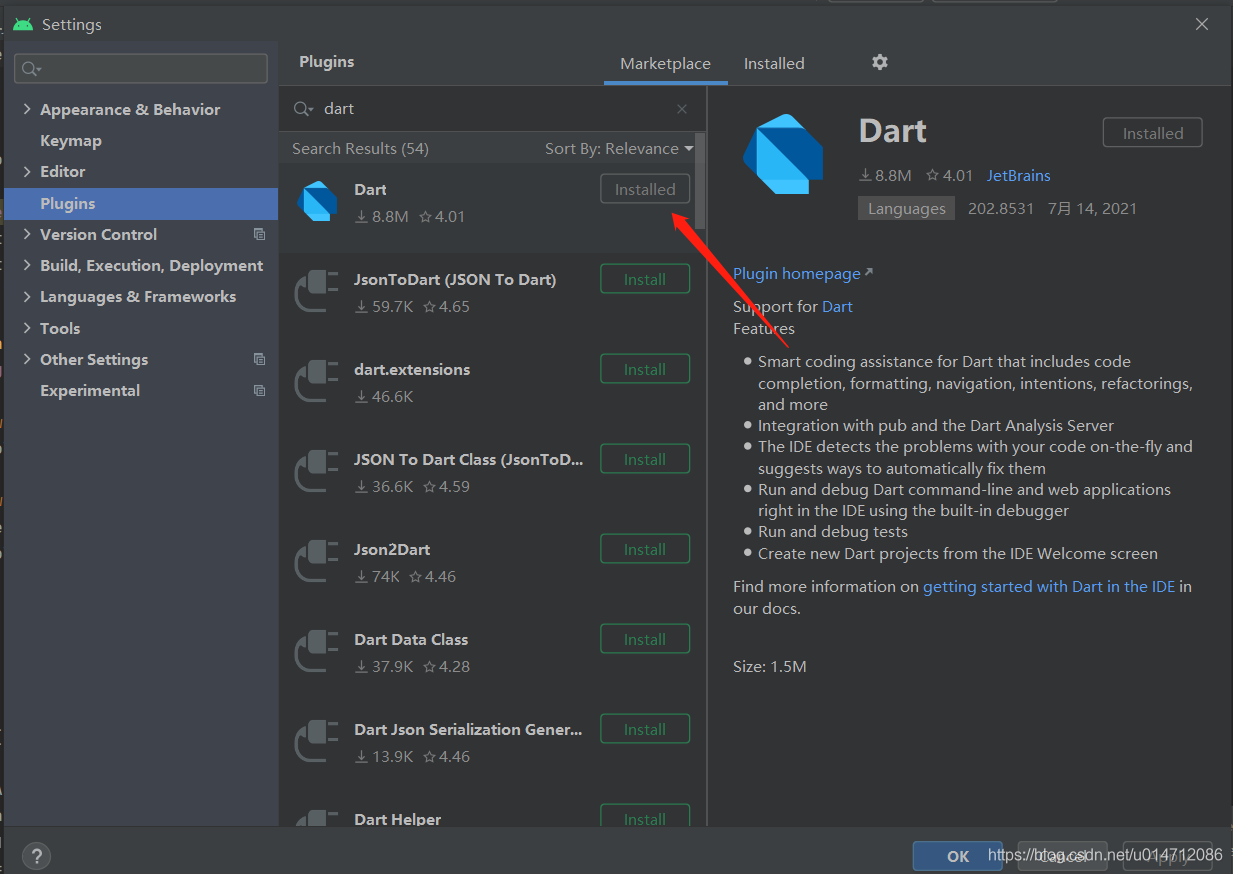Click the plugin results list scrollbar
1233x874 pixels.
click(701, 180)
